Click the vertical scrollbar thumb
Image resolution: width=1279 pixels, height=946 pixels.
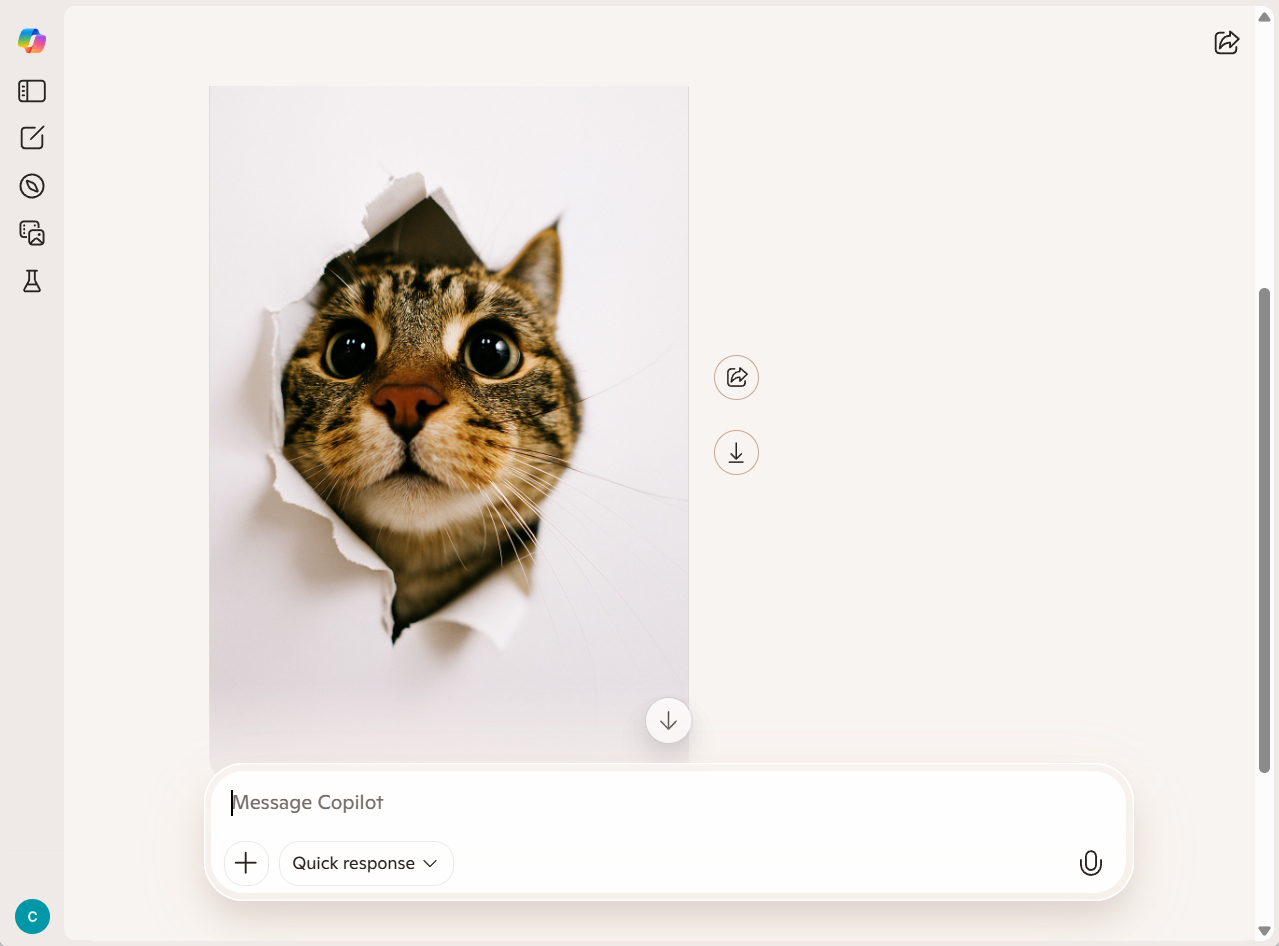point(1264,530)
